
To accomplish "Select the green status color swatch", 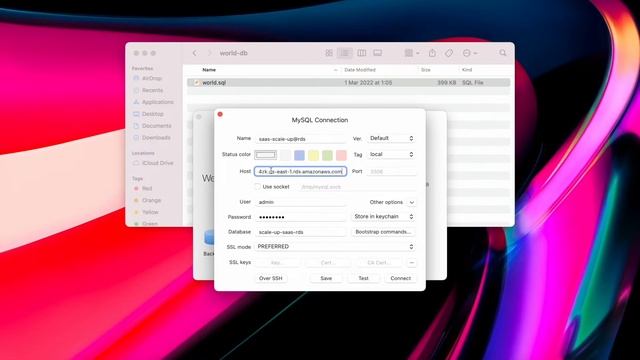I will [327, 155].
